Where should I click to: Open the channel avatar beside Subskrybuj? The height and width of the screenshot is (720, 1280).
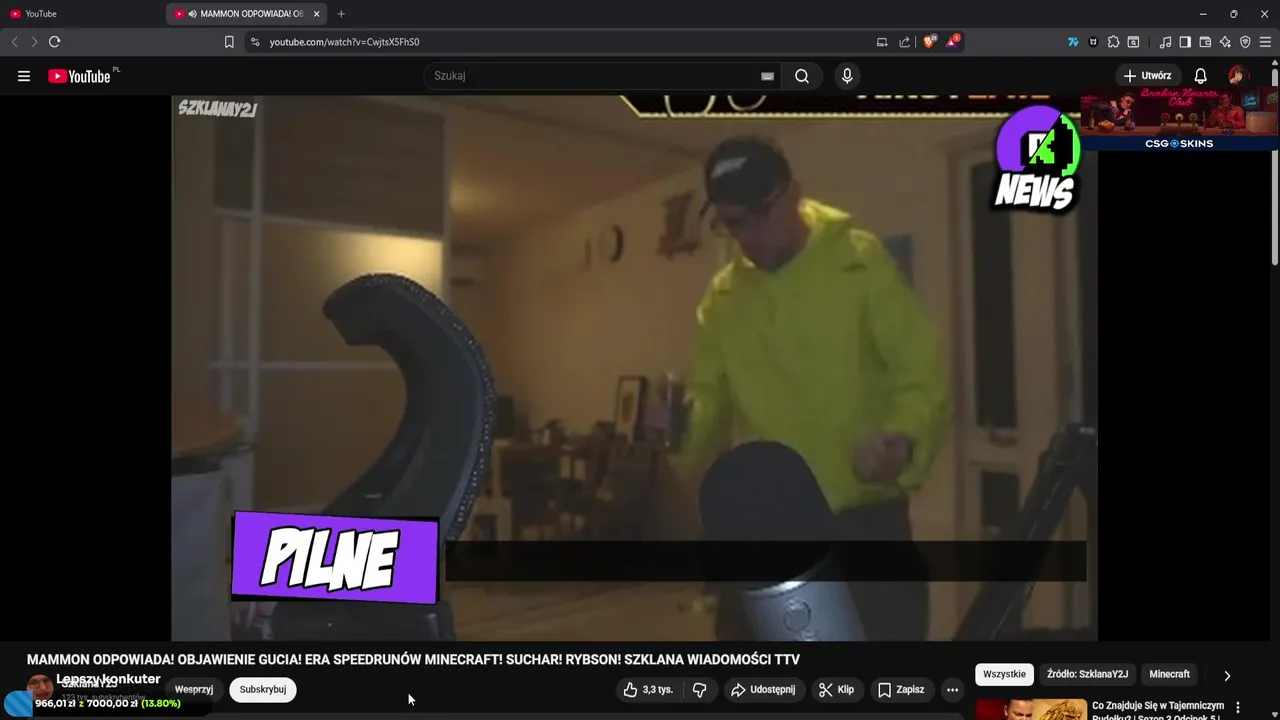coord(40,688)
